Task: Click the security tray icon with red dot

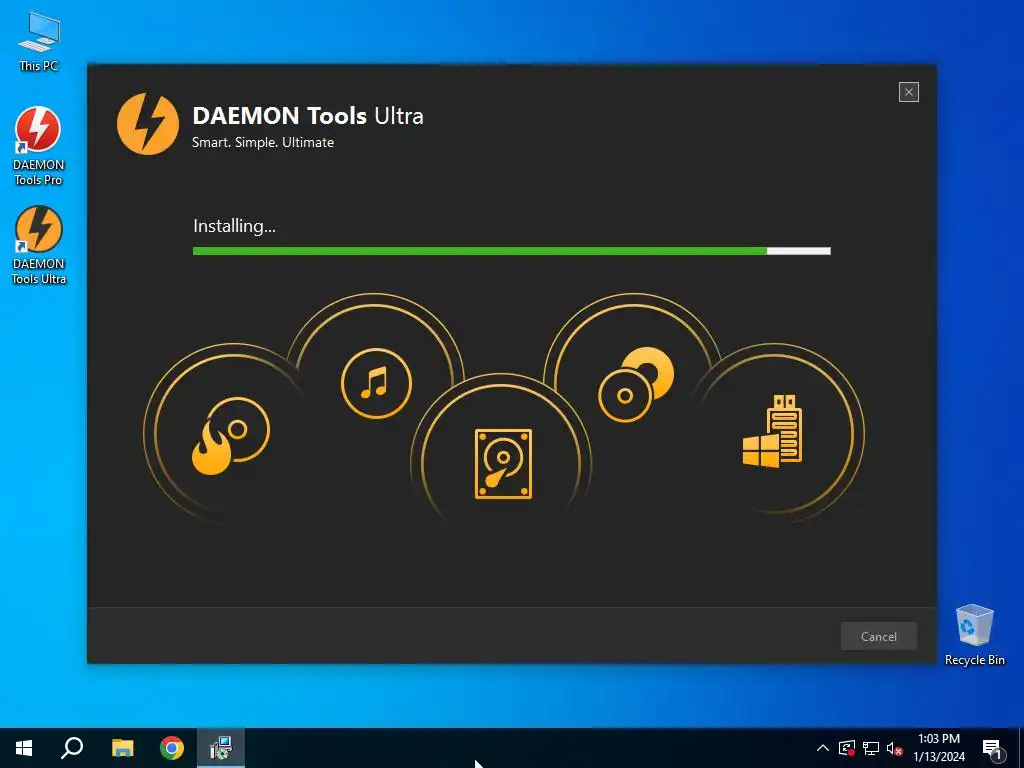Action: 846,748
